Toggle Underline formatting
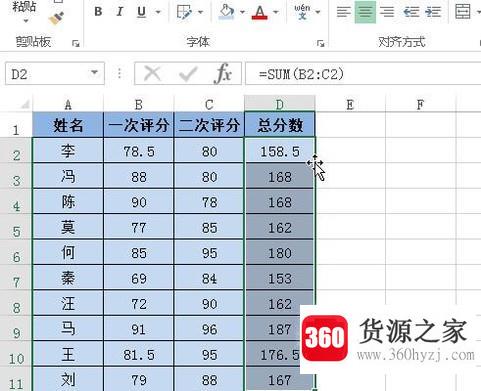 click(142, 12)
